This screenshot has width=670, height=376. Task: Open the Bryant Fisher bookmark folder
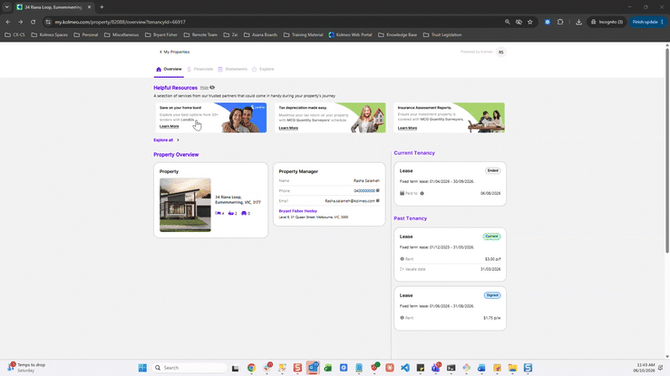(x=161, y=35)
